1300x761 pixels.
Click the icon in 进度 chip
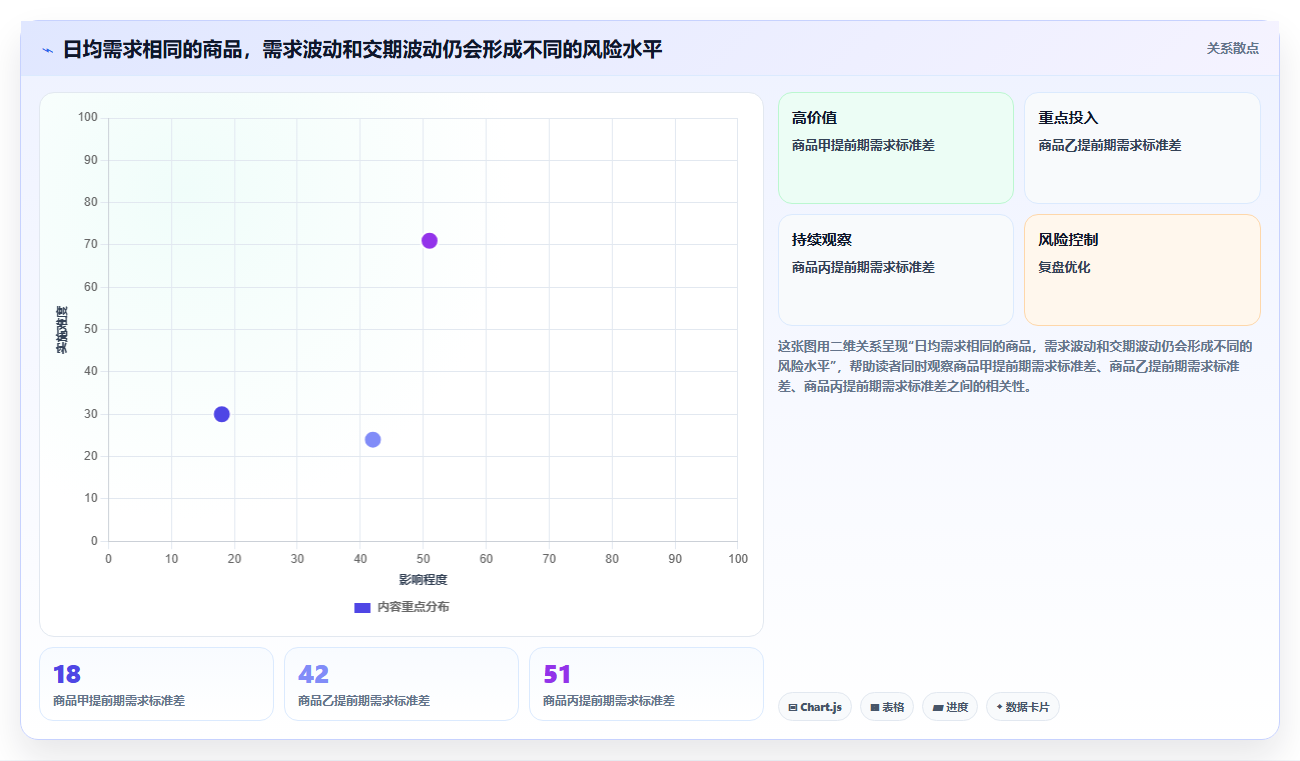point(938,707)
